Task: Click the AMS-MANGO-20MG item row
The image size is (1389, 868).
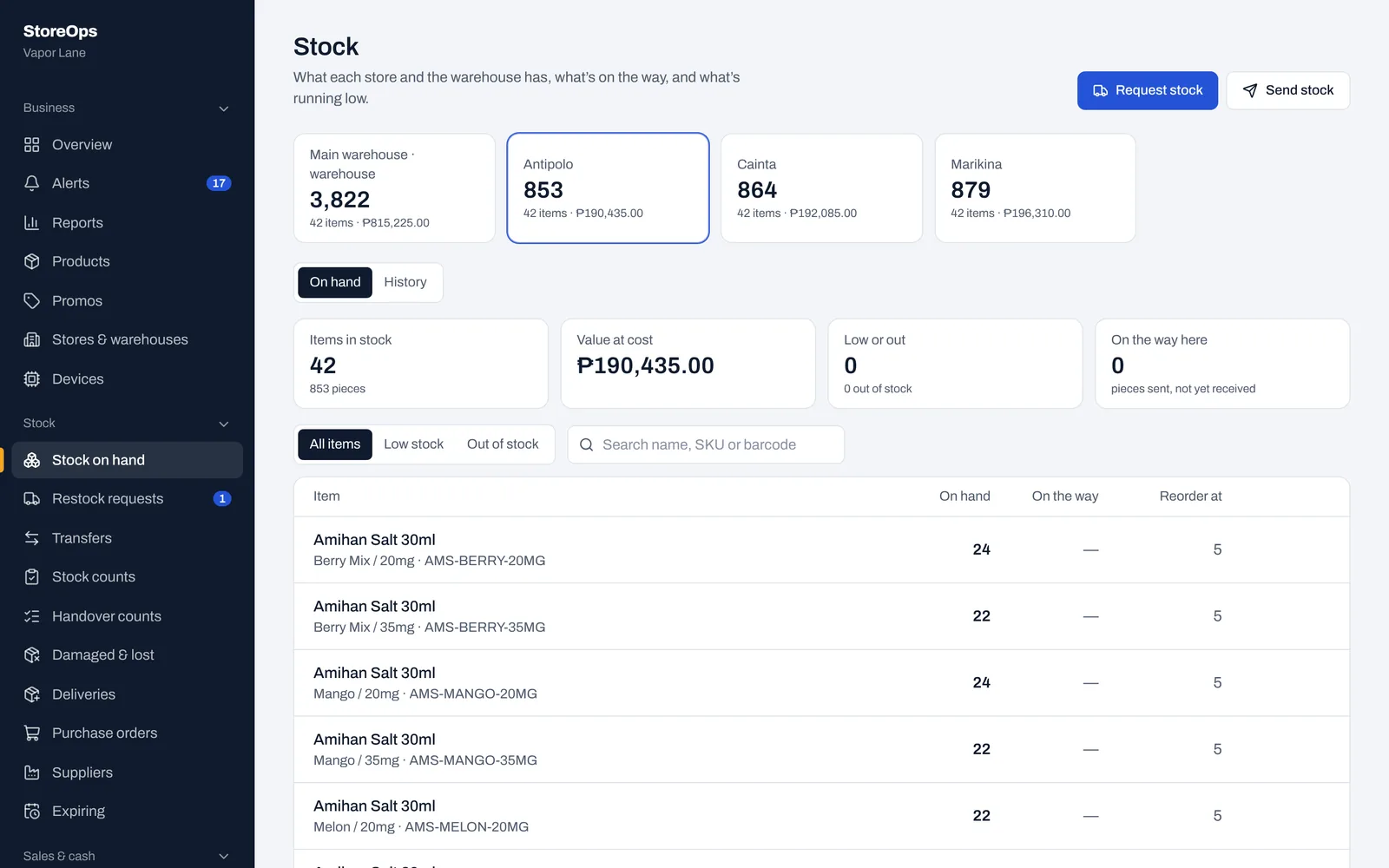Action: click(821, 683)
